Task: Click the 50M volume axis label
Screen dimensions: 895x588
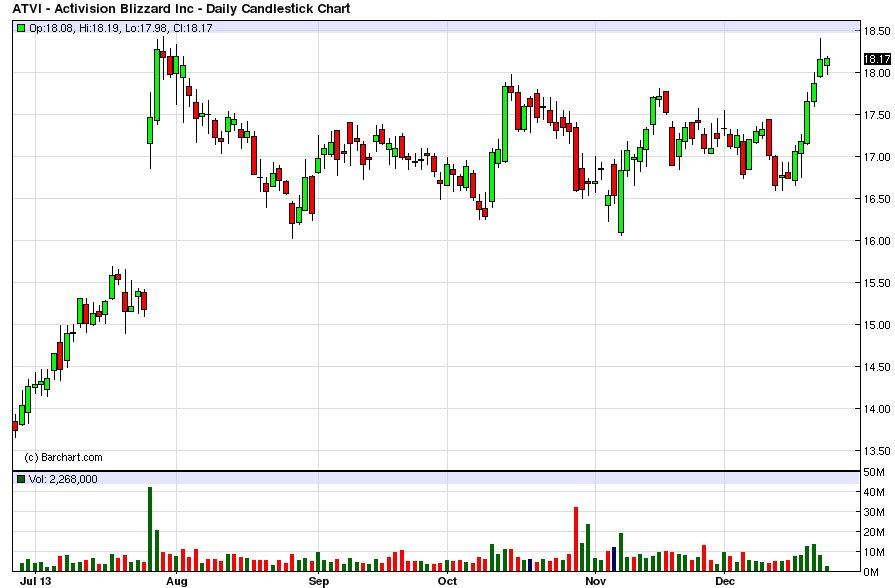Action: click(874, 472)
